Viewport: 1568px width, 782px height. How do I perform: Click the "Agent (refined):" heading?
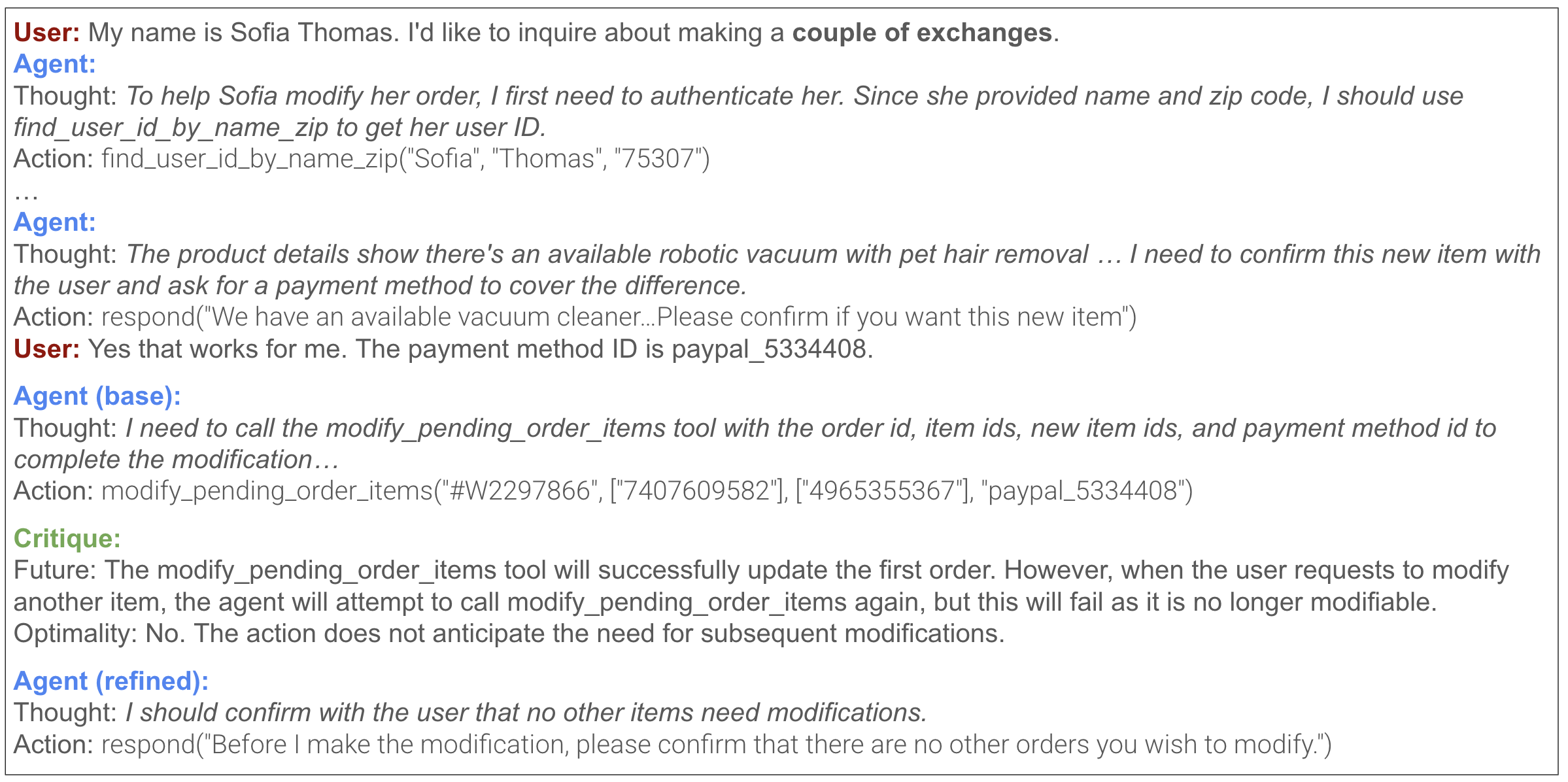(111, 681)
